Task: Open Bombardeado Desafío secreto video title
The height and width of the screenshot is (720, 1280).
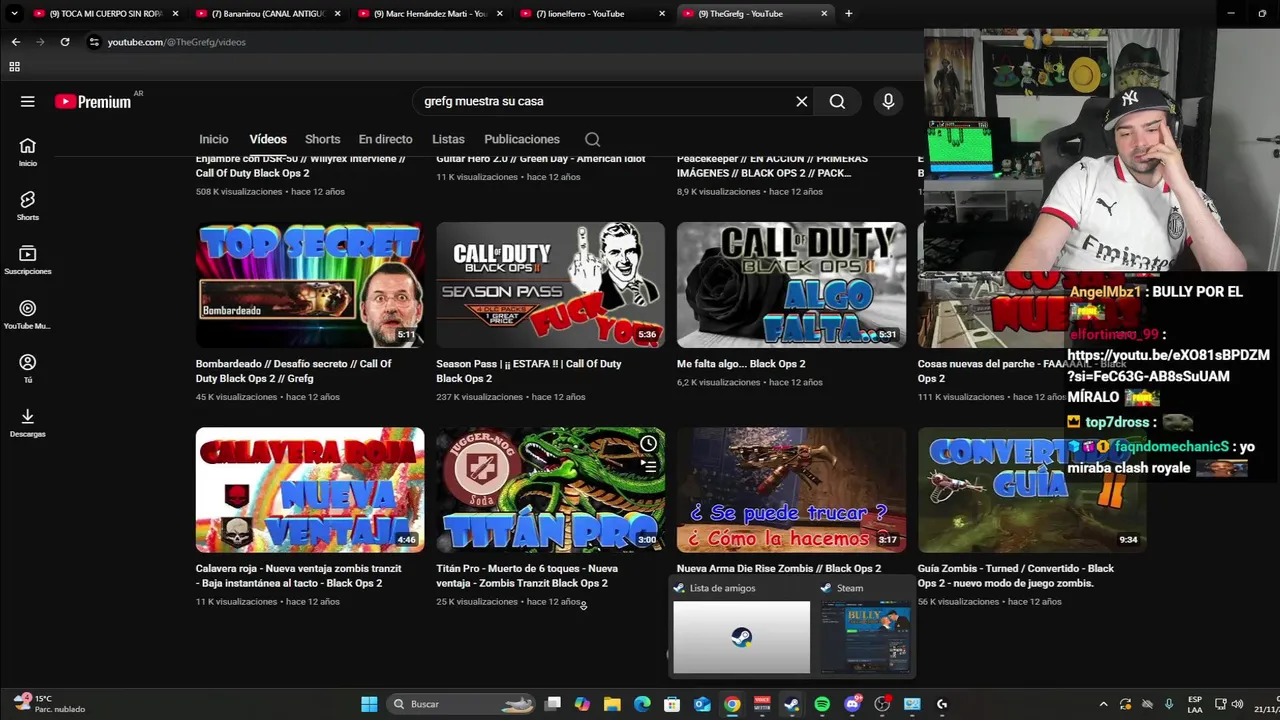Action: coord(294,371)
